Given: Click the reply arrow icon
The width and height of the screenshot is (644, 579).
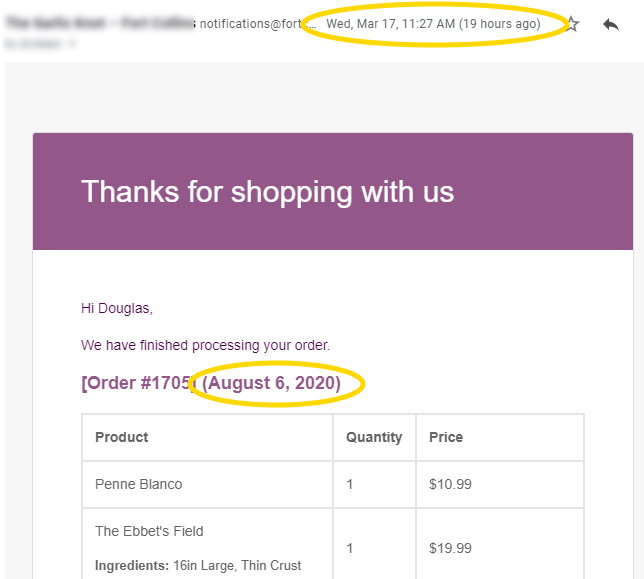Looking at the screenshot, I should coord(611,24).
